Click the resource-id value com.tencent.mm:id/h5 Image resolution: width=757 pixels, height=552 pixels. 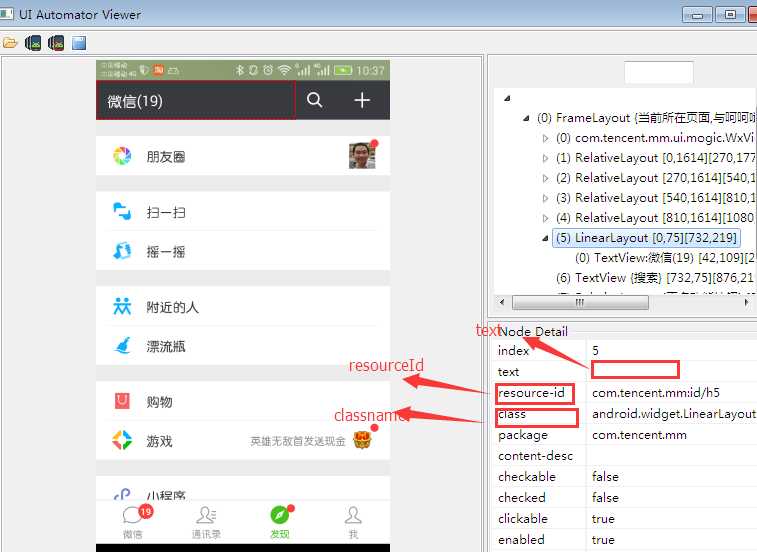click(x=656, y=393)
